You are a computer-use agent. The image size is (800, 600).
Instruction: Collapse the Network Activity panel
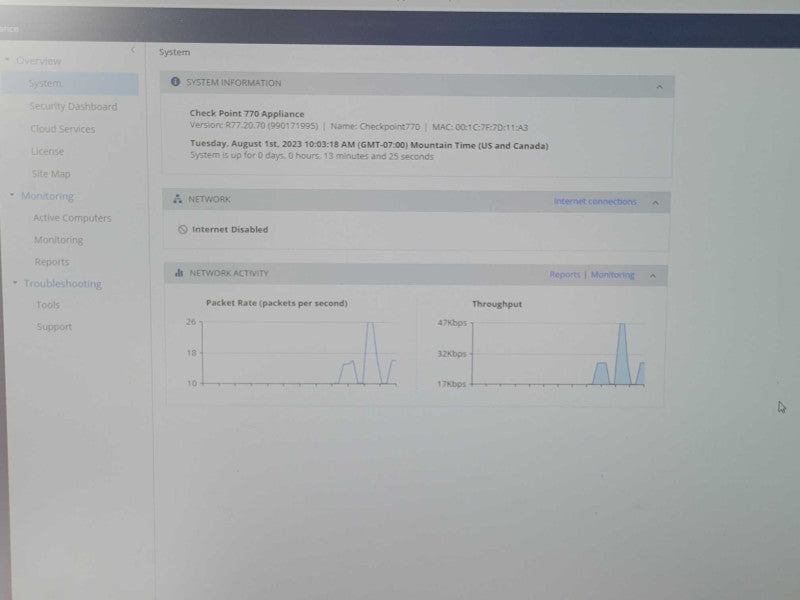click(x=653, y=276)
